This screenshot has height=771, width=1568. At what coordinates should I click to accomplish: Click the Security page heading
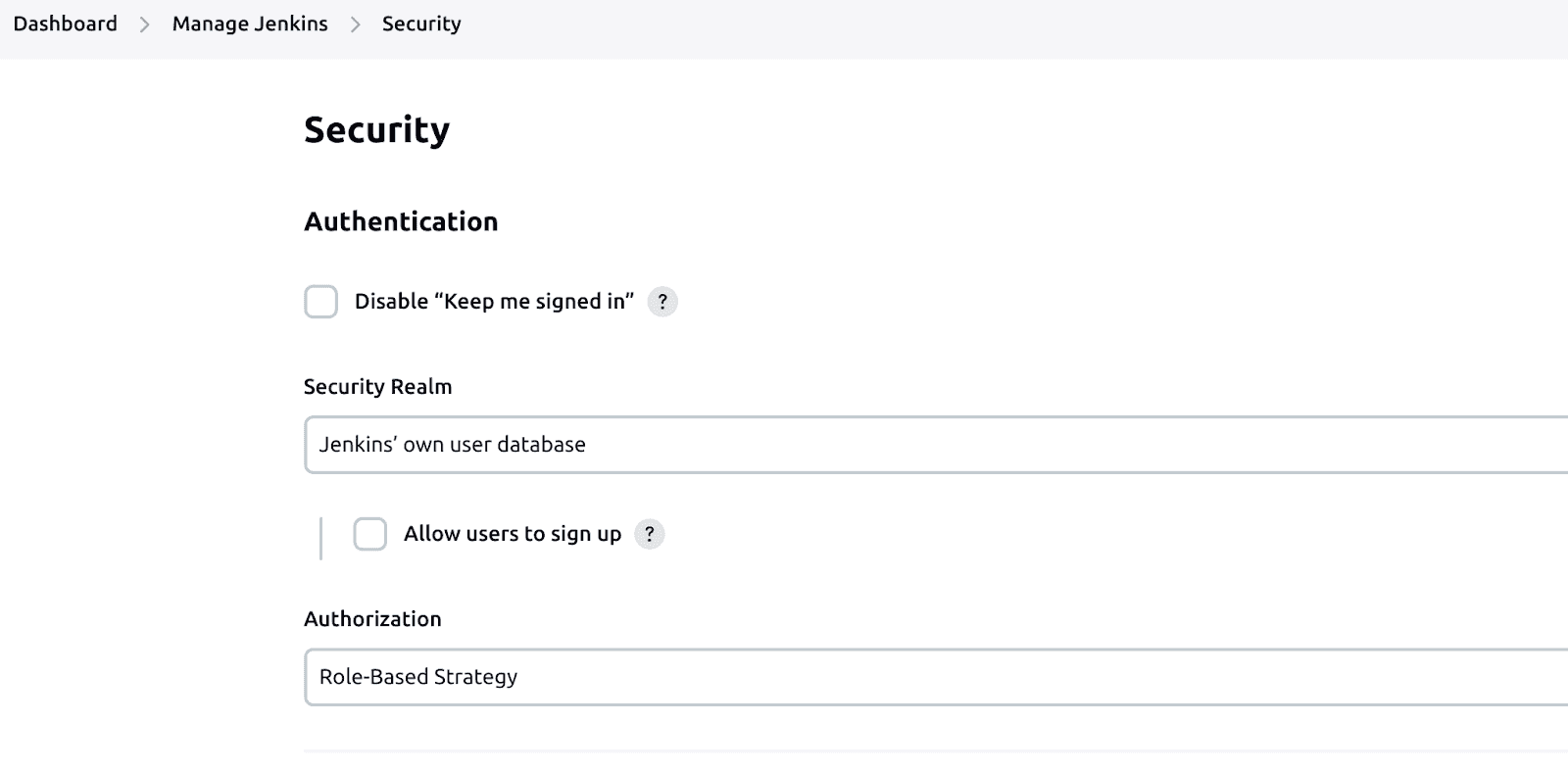(x=376, y=128)
